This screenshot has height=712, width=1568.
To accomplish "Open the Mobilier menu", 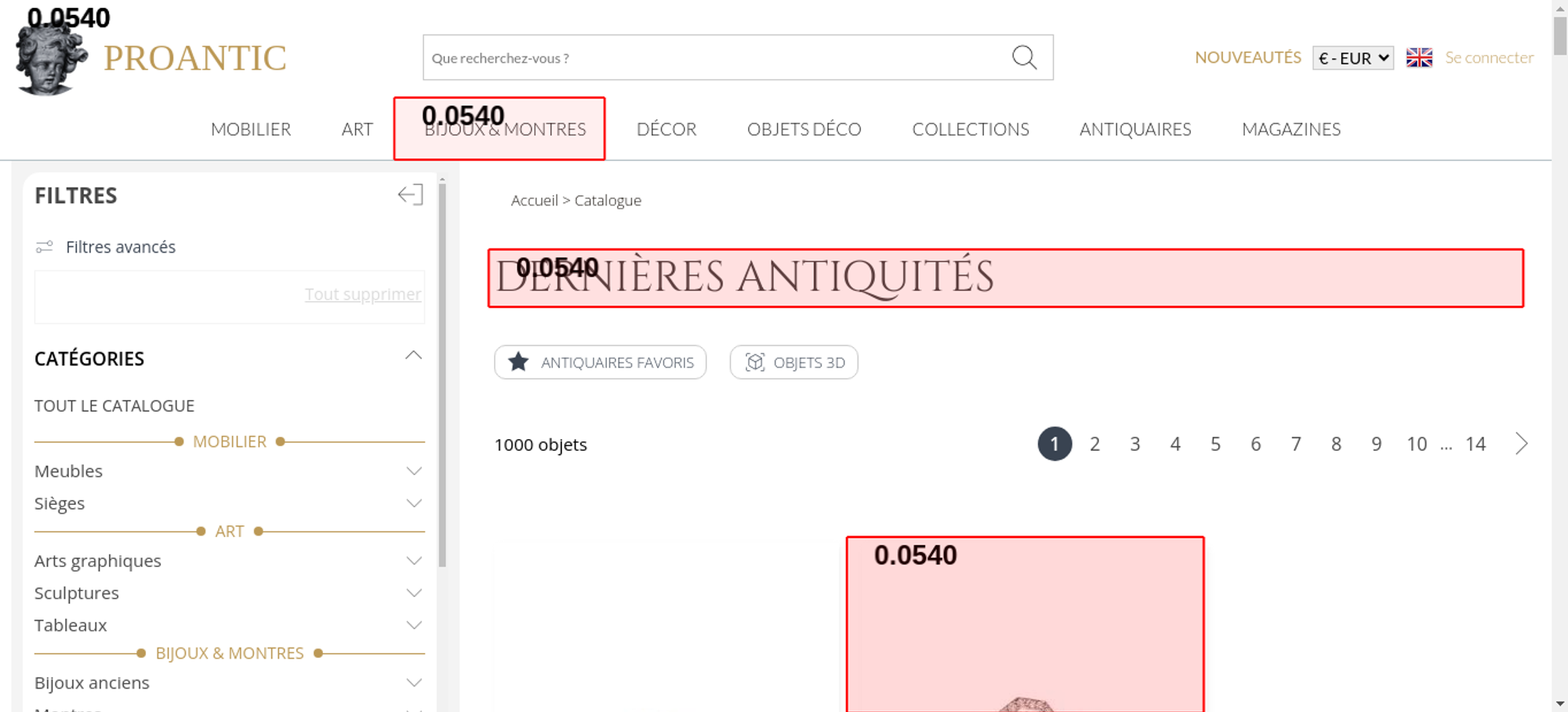I will click(x=251, y=129).
